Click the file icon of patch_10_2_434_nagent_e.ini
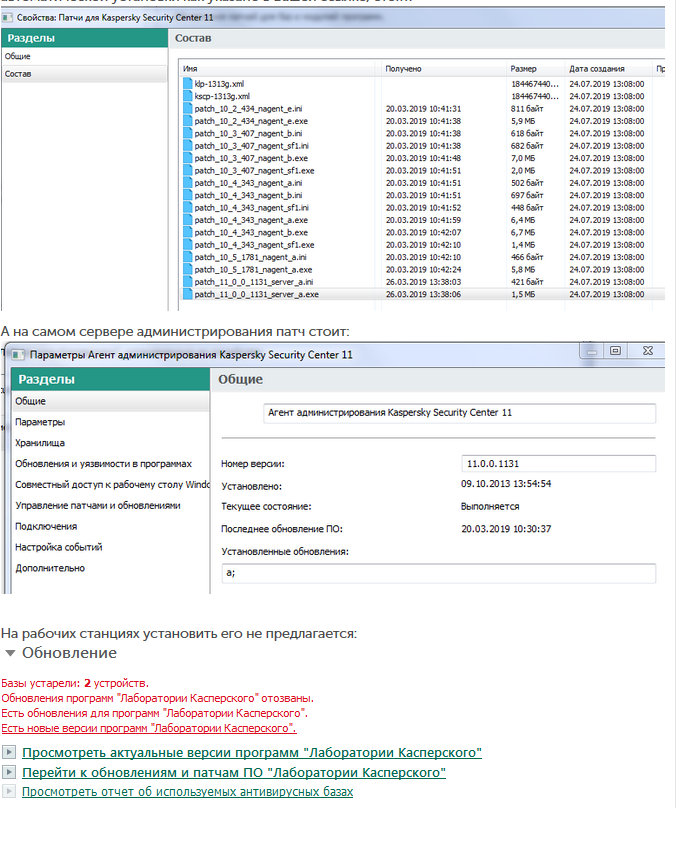678x863 pixels. 187,107
